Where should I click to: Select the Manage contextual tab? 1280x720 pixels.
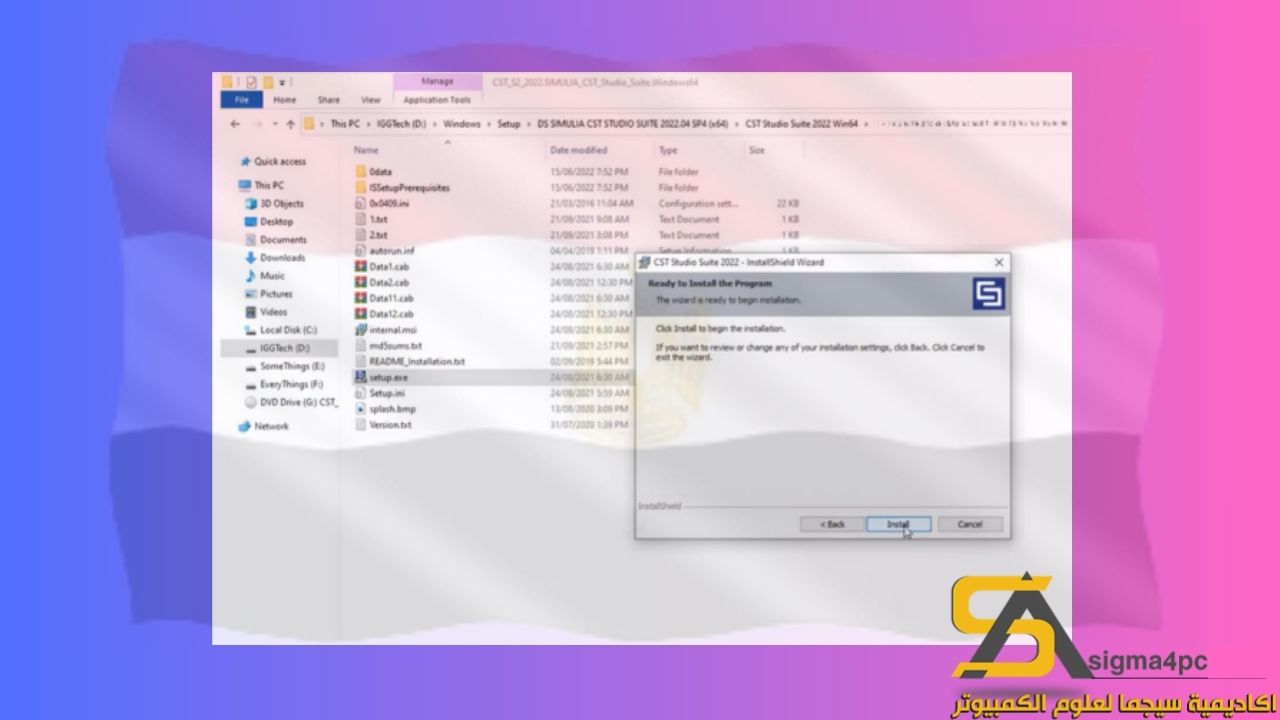click(437, 81)
